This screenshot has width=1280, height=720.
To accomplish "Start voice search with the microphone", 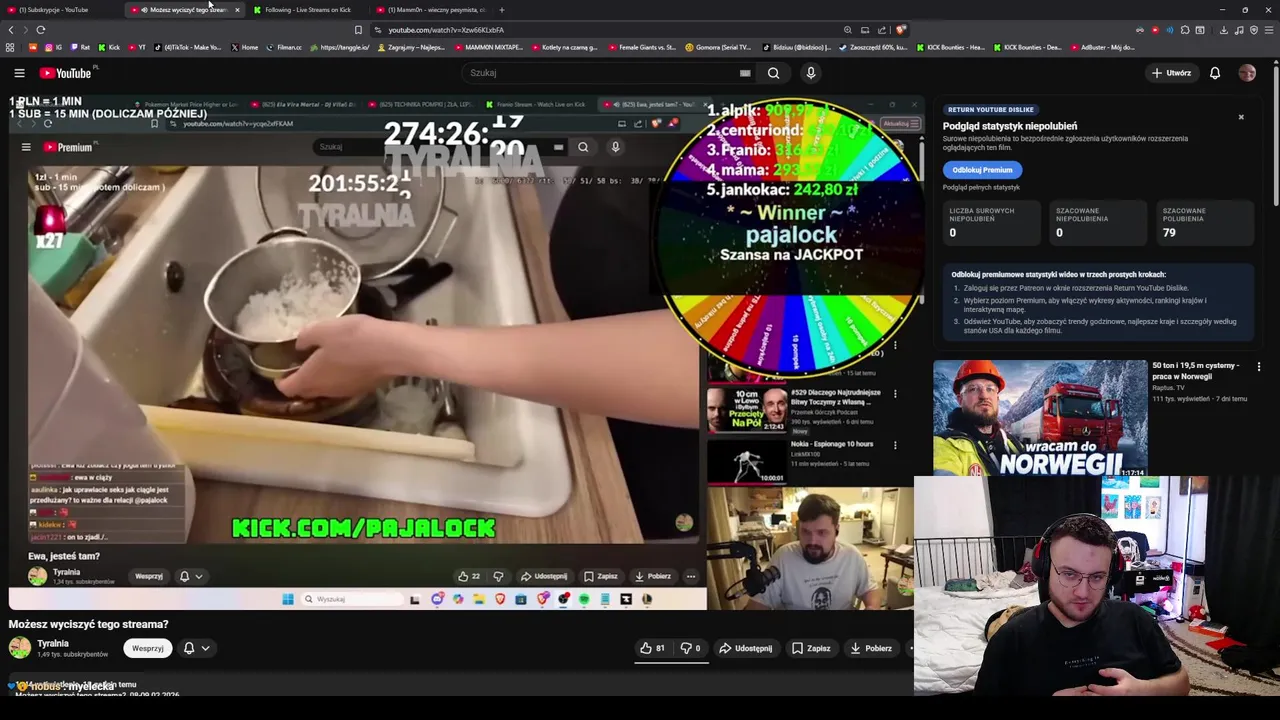I will 811,73.
